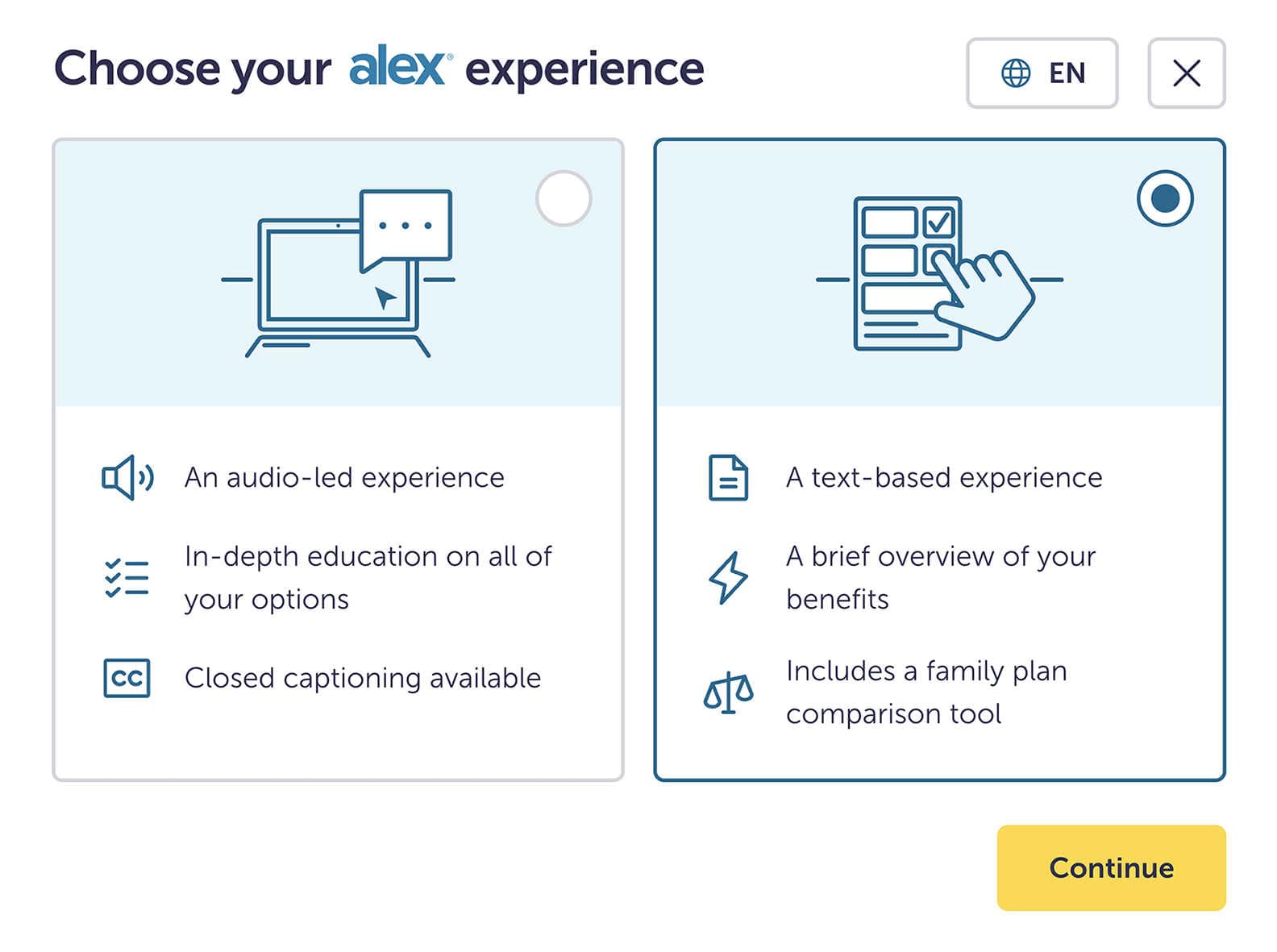Click the text document icon
This screenshot has width=1277, height=952.
(x=730, y=478)
